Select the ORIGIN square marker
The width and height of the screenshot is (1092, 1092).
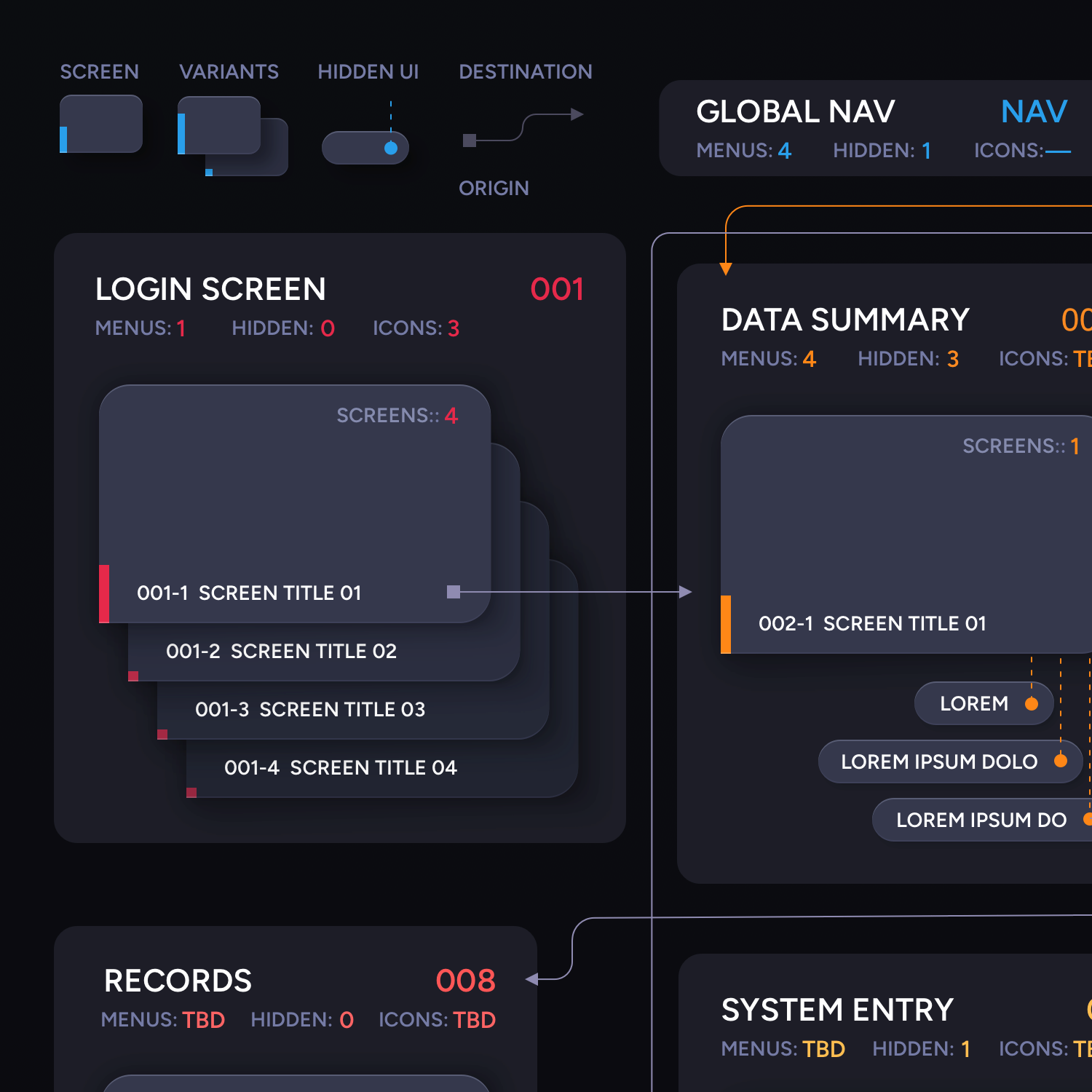point(468,140)
